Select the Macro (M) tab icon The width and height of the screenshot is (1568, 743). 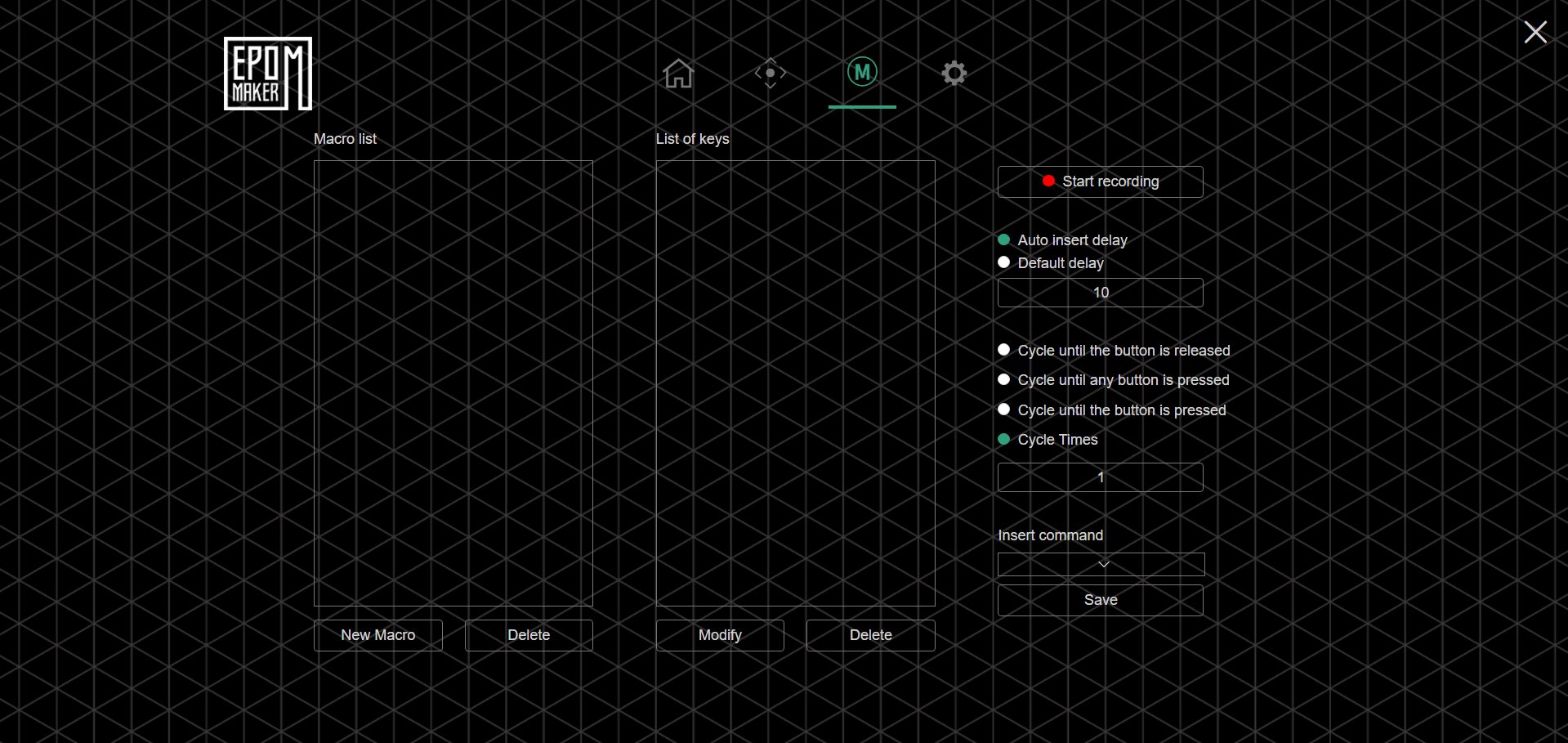click(x=862, y=73)
